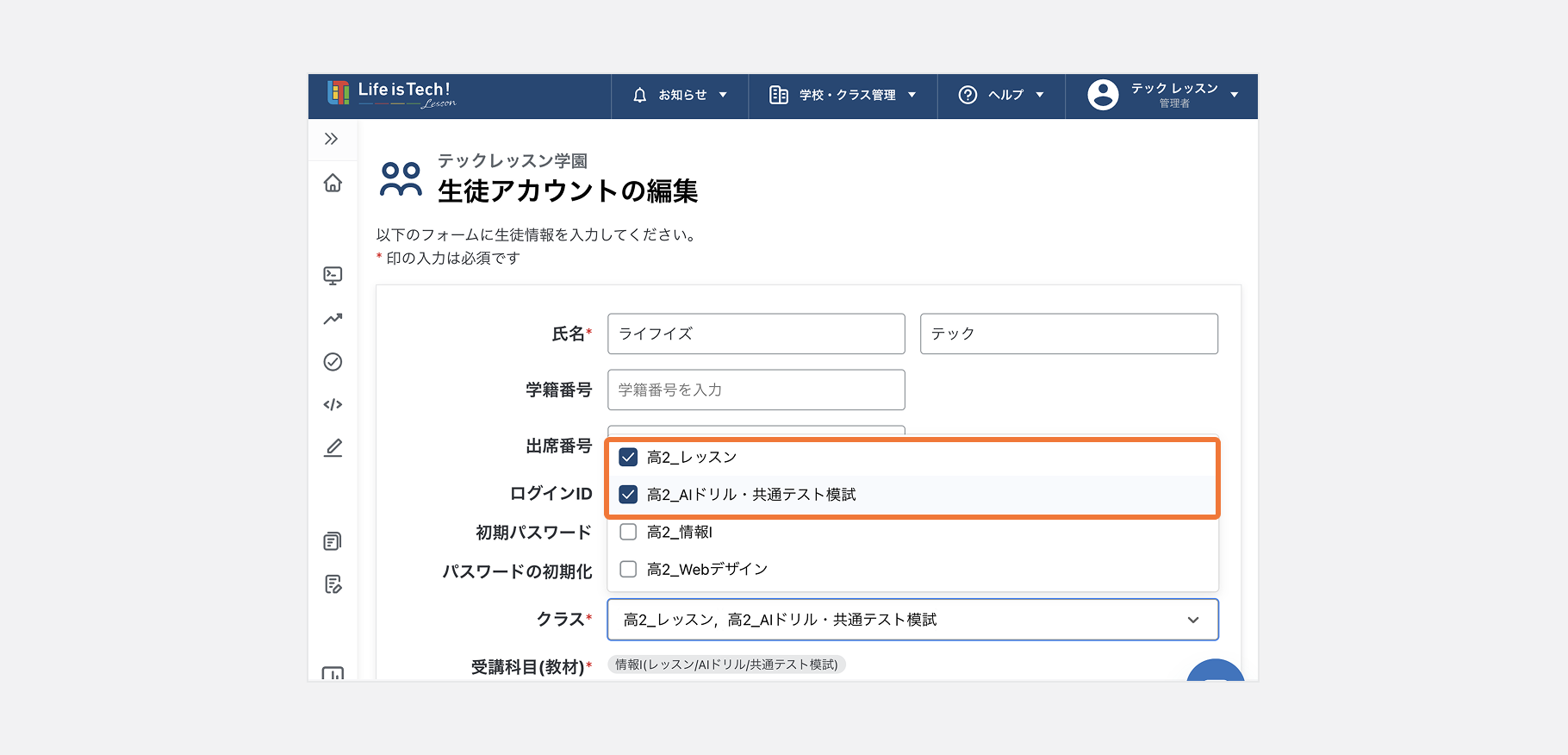Viewport: 1568px width, 755px height.
Task: Click the 情報I(レッスン/AIドリル/共通テスト模試) tag
Action: [726, 665]
